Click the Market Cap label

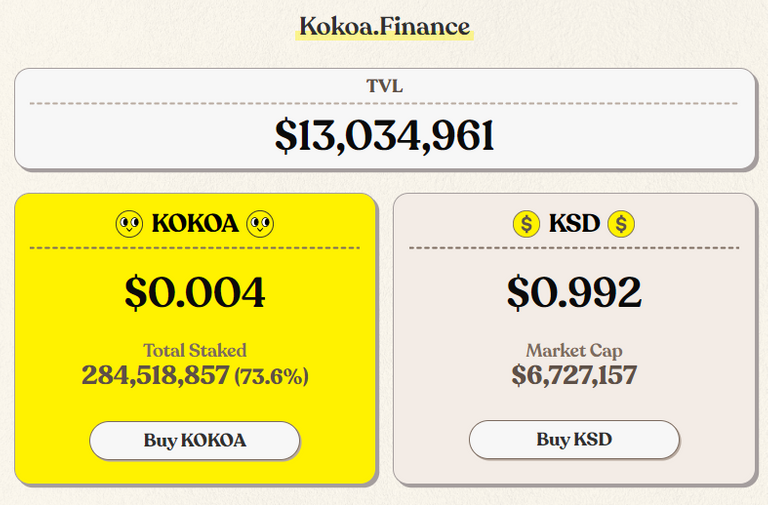click(574, 351)
